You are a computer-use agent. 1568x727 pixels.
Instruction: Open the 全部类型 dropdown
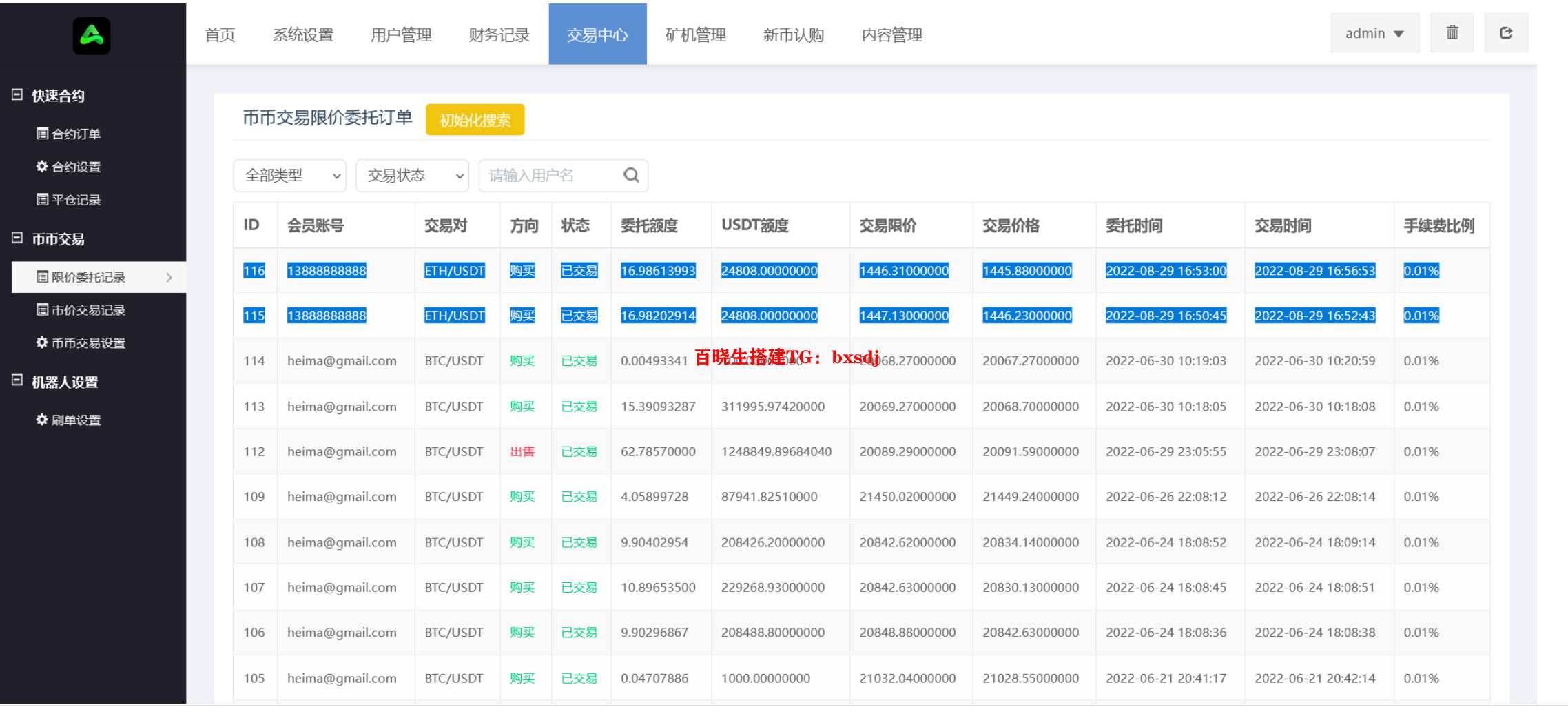click(x=289, y=176)
